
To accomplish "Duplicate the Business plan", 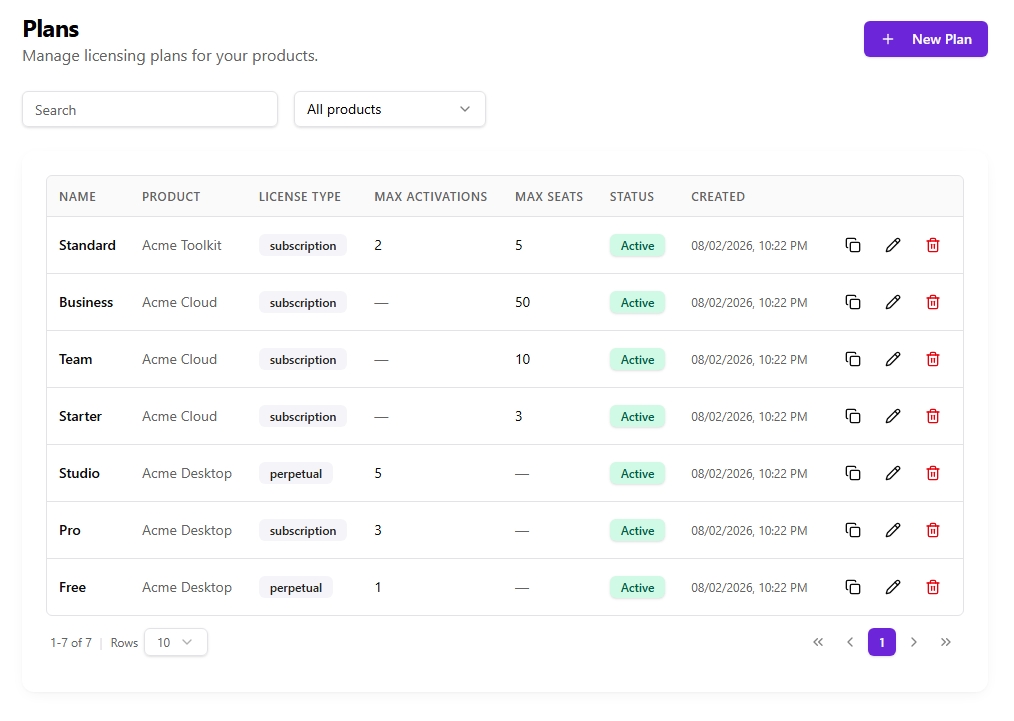I will coord(853,302).
